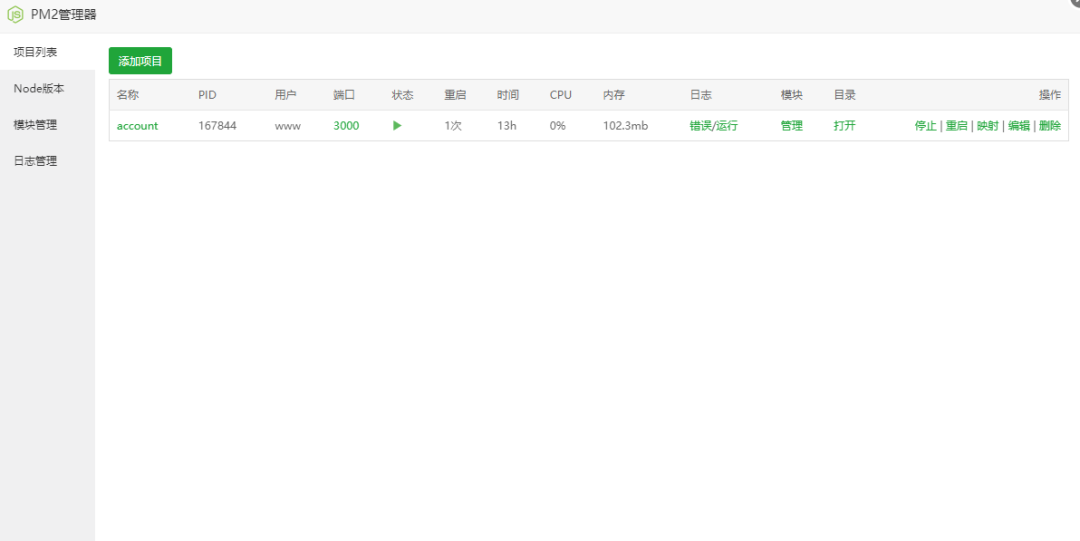The height and width of the screenshot is (541, 1080).
Task: Open the account project name link
Action: (x=137, y=126)
